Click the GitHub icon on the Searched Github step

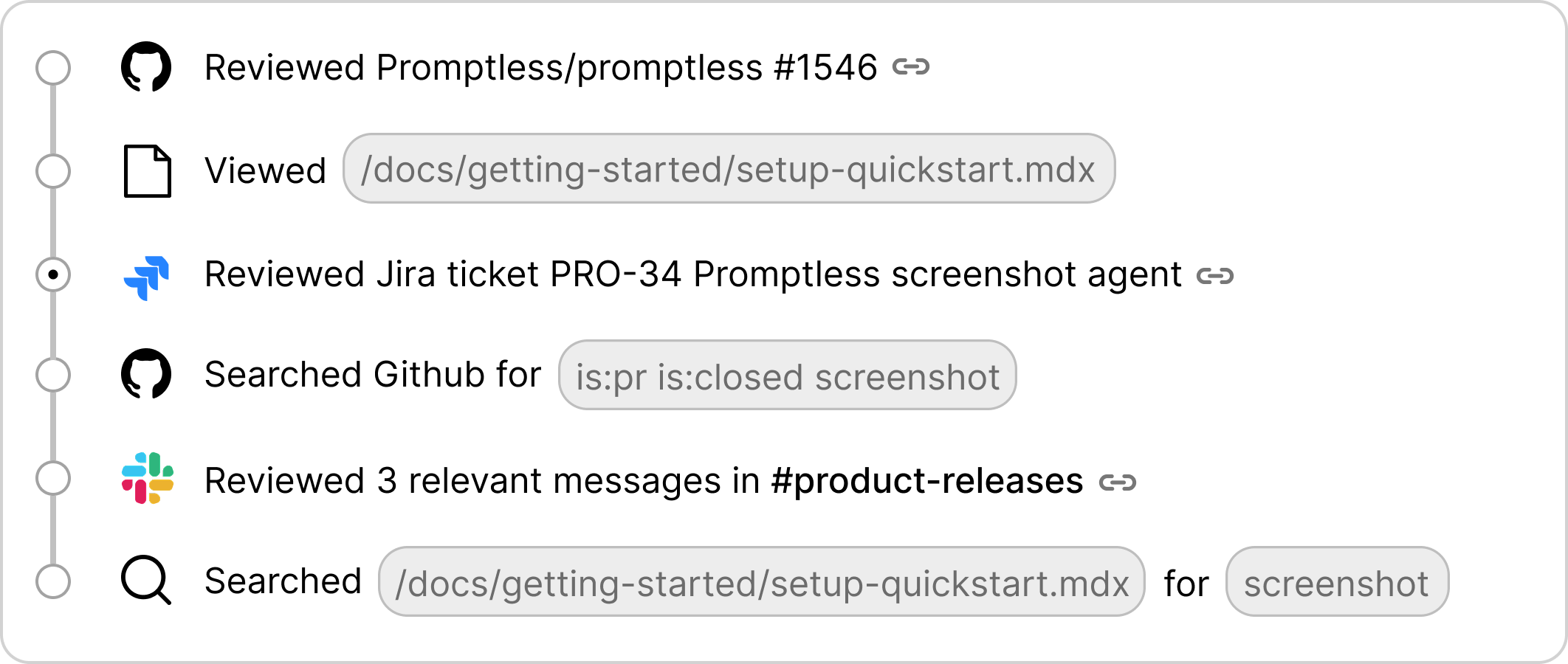145,375
